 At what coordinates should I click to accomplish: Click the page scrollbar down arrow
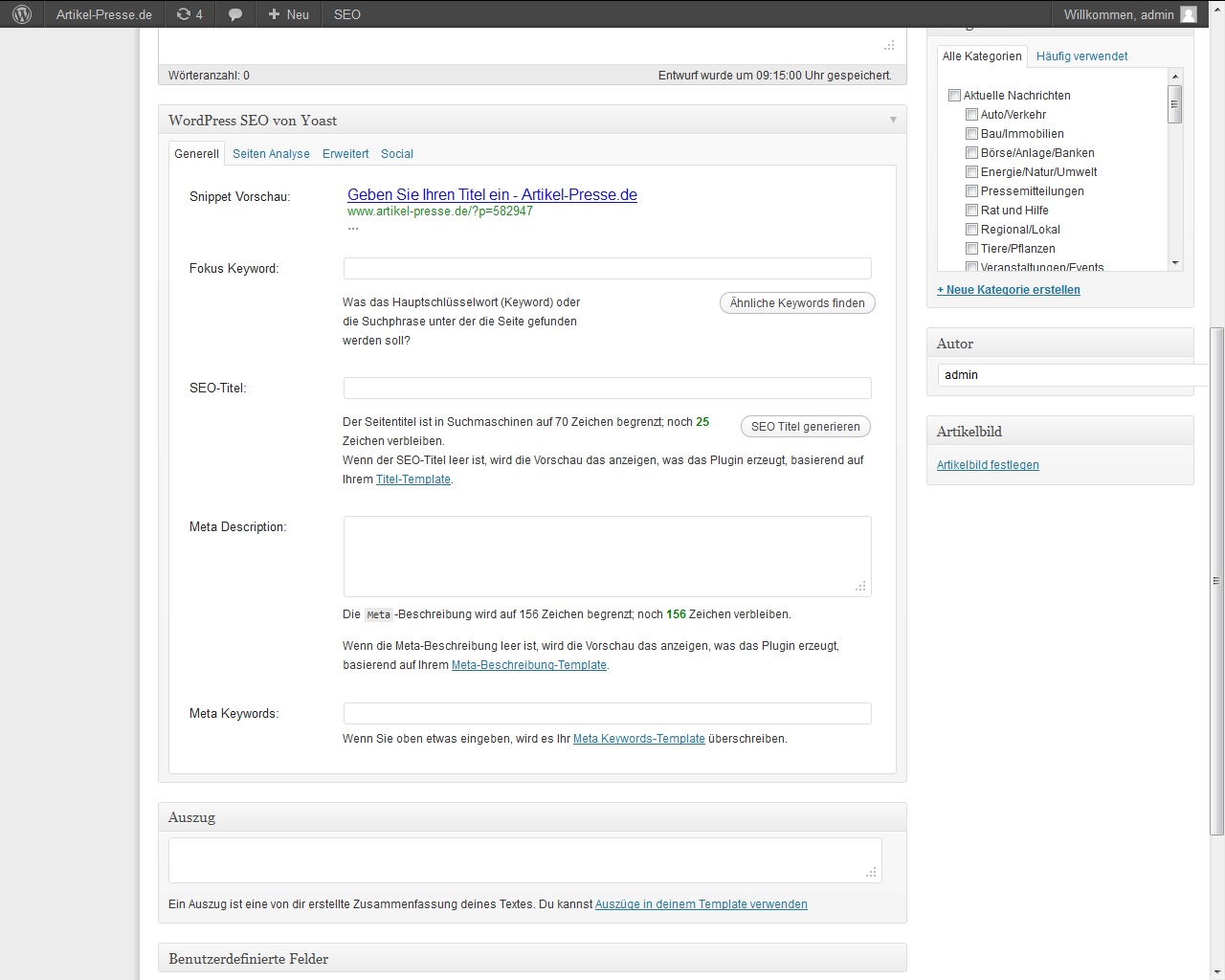pyautogui.click(x=1217, y=971)
